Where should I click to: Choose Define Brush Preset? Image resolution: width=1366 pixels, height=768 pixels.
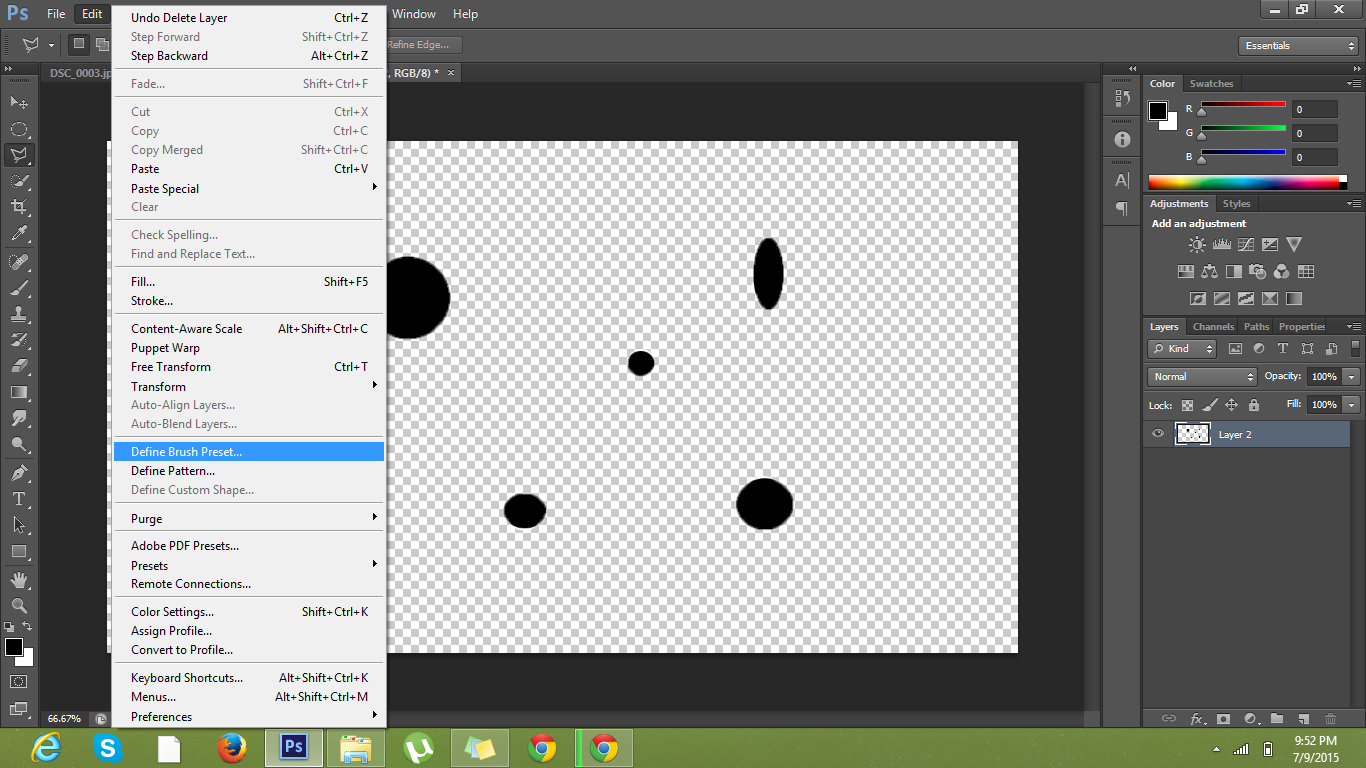249,452
